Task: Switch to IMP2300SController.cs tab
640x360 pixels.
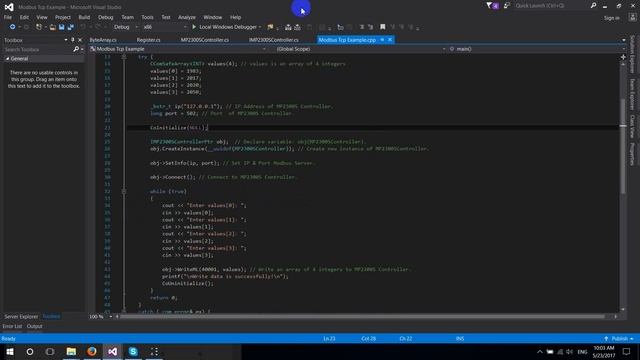Action: 273,40
